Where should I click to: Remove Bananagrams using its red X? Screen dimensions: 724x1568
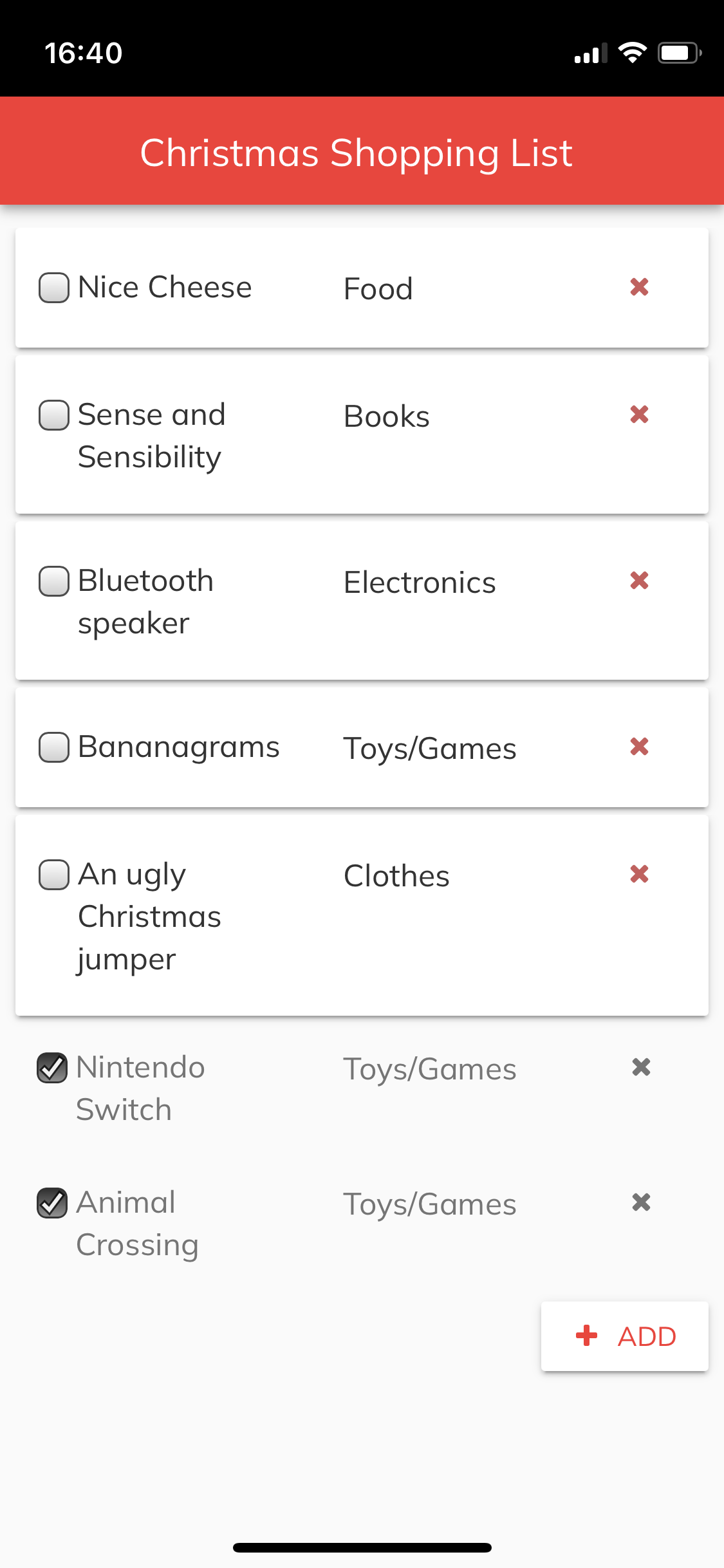click(639, 747)
